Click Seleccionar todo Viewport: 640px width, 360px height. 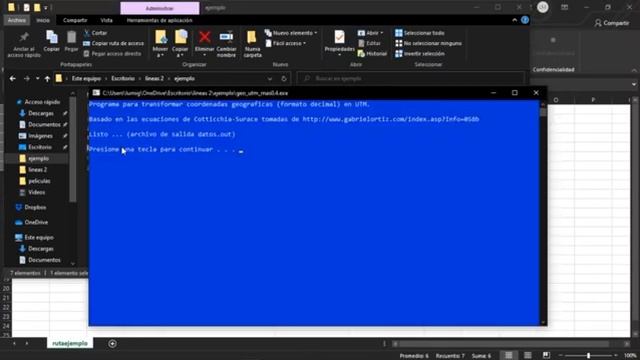click(x=420, y=33)
